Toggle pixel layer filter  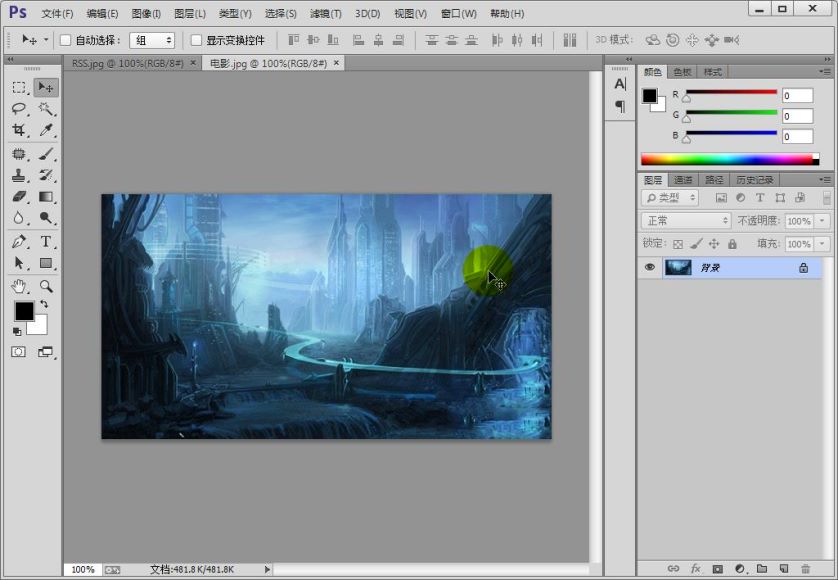coord(721,198)
